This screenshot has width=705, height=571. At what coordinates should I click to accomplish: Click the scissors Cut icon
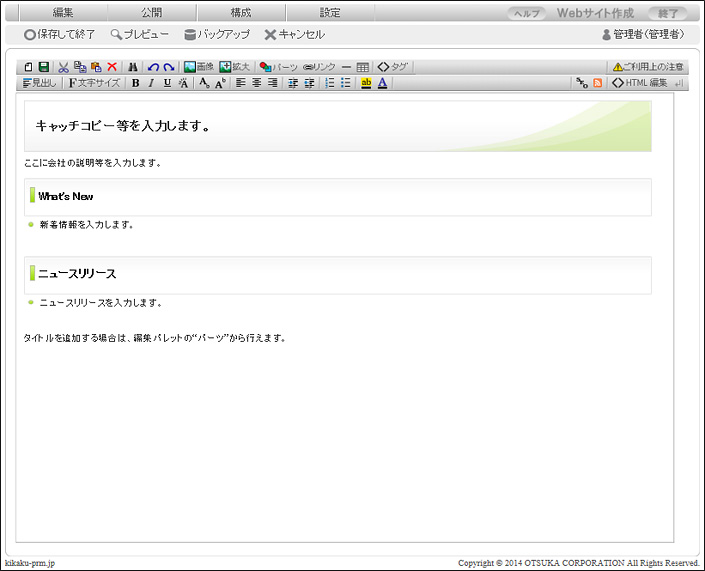tap(63, 67)
